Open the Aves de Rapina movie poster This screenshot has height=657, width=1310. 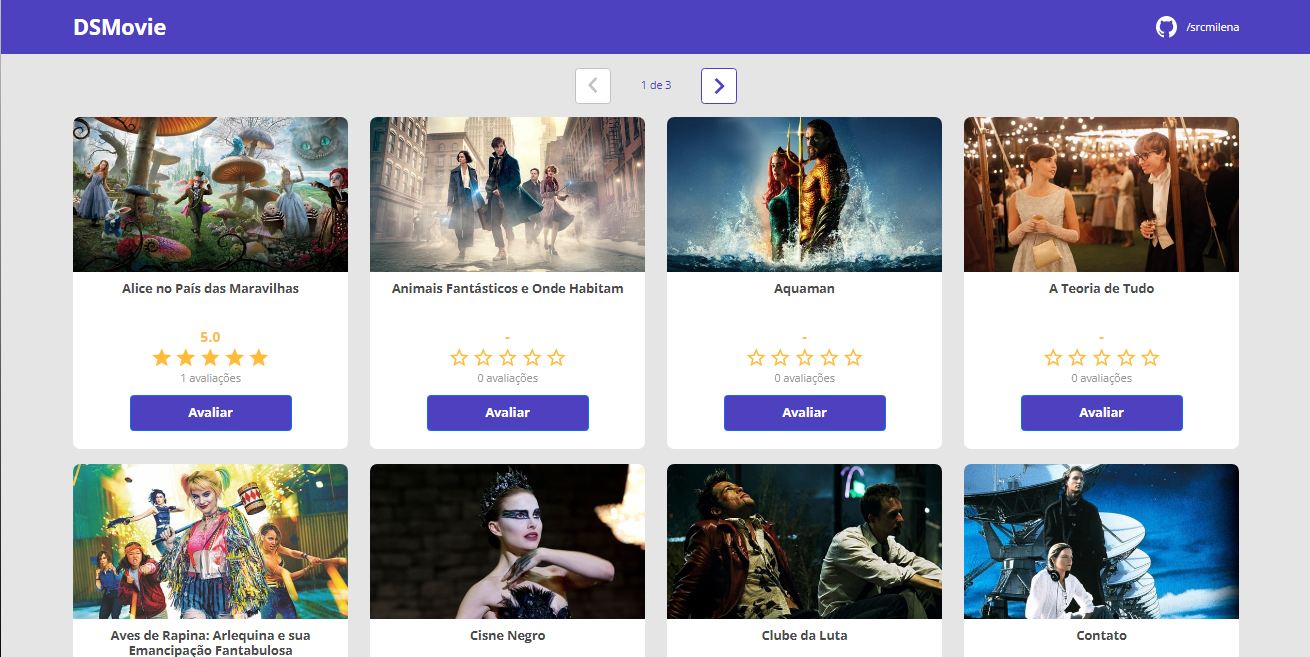(210, 541)
